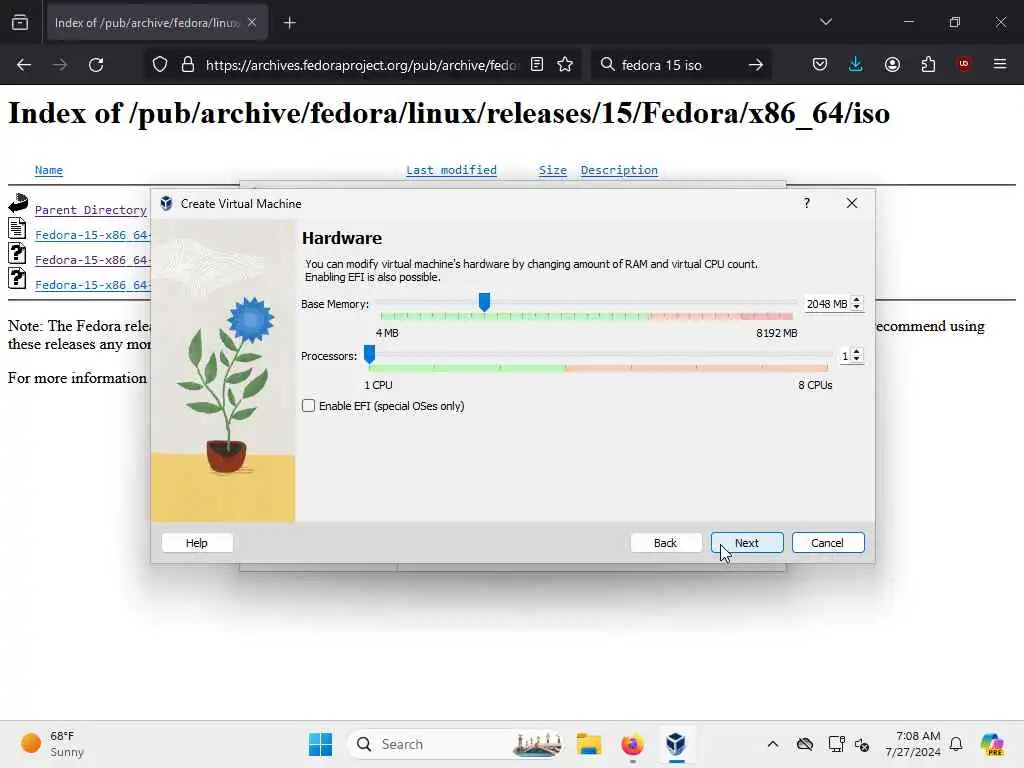
Task: Open uBlock Origin extension icon
Action: [x=964, y=63]
